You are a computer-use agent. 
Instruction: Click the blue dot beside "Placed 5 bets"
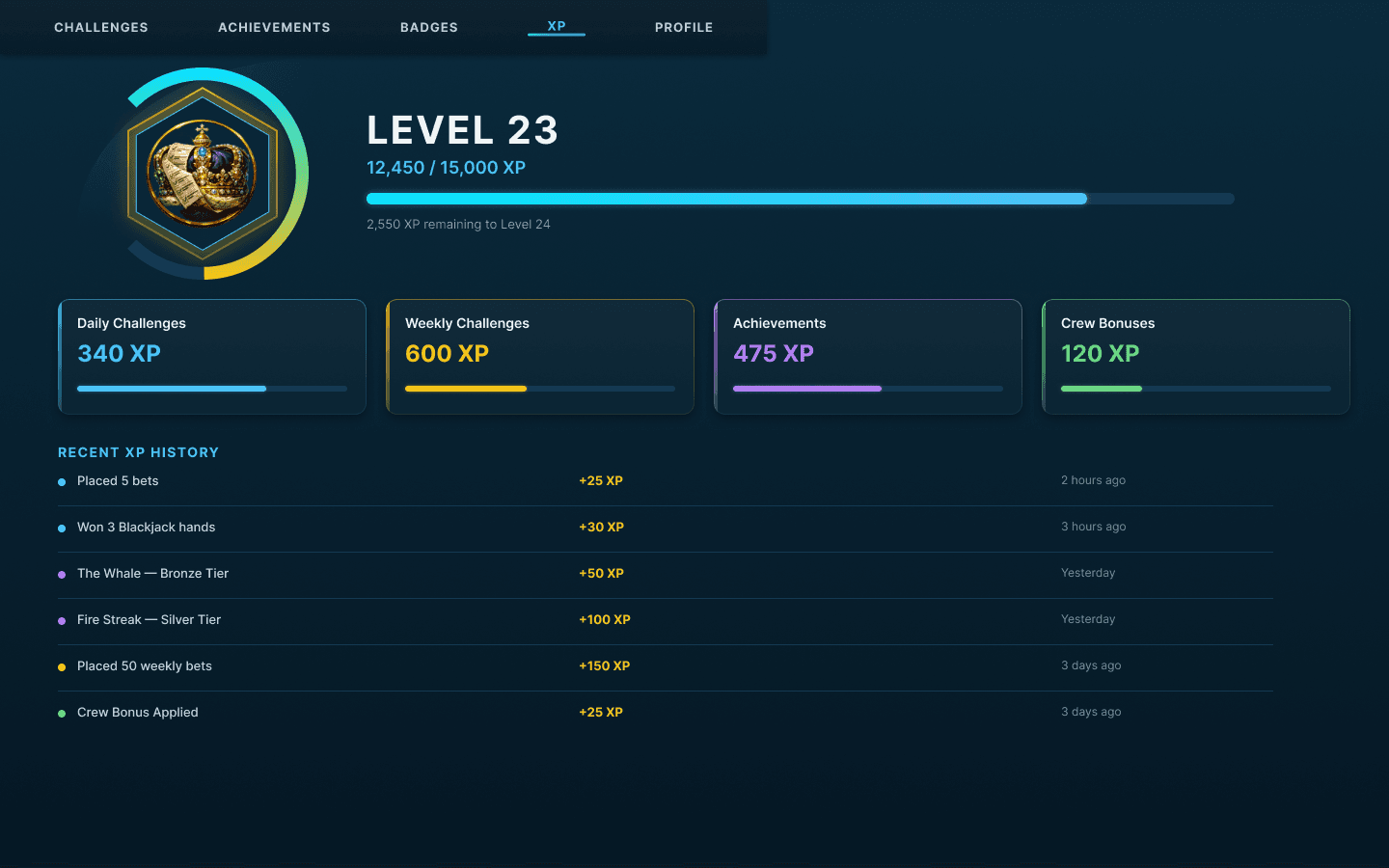(x=62, y=482)
